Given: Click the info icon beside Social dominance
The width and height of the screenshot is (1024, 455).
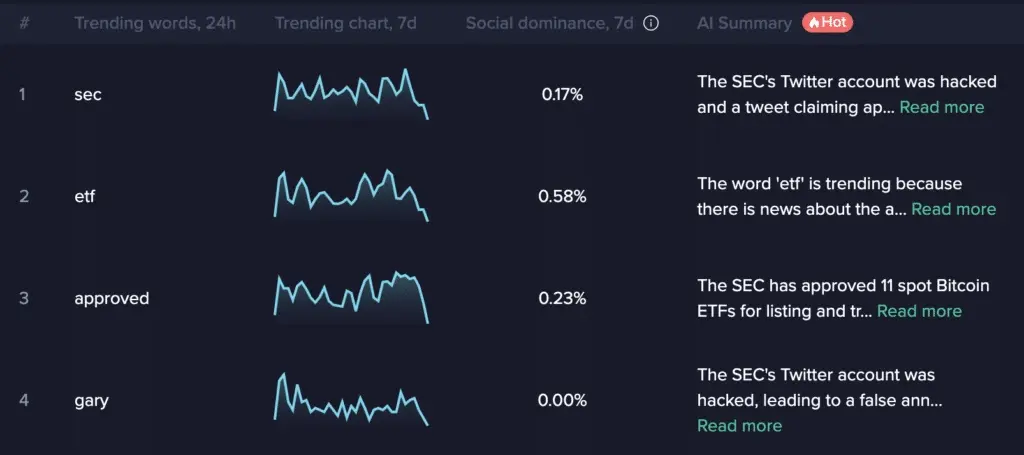Looking at the screenshot, I should pyautogui.click(x=651, y=23).
